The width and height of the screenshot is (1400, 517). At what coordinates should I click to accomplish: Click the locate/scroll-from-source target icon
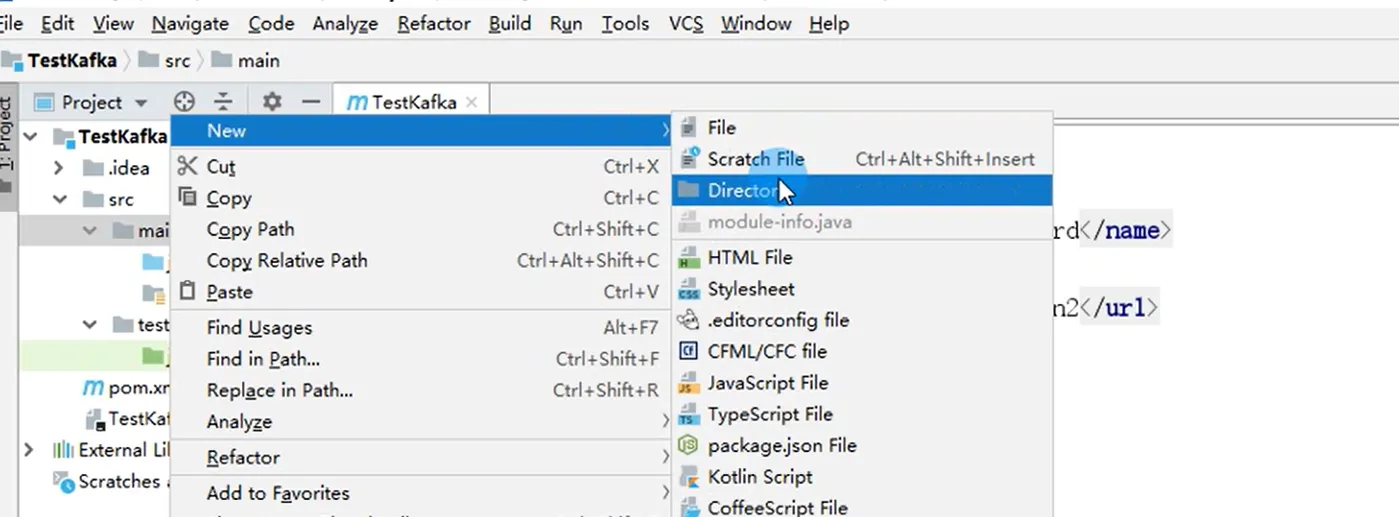click(x=184, y=102)
